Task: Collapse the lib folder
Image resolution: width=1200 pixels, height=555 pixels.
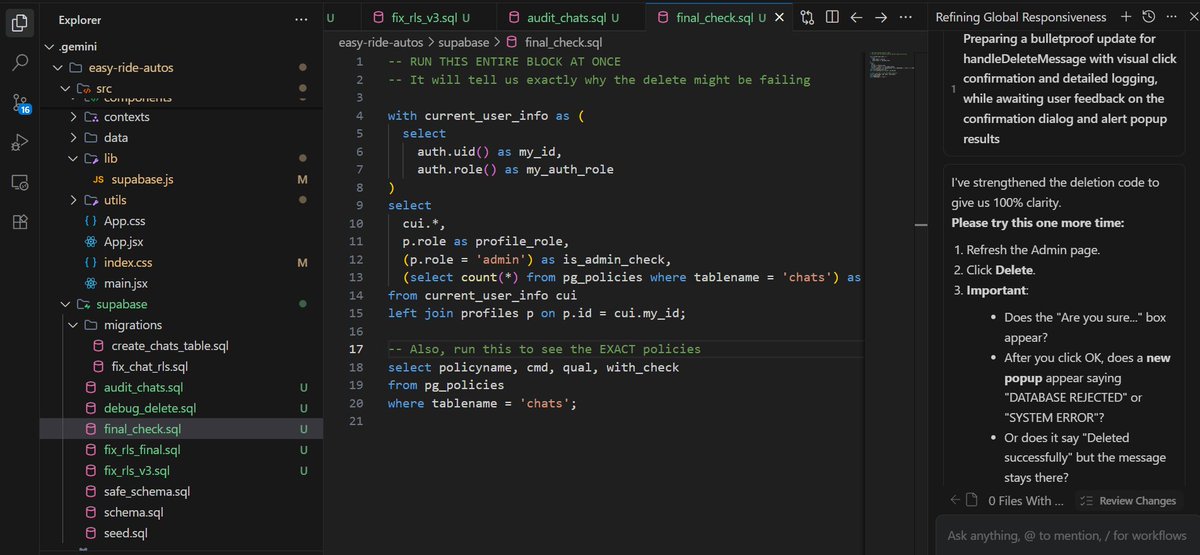Action: pyautogui.click(x=73, y=158)
